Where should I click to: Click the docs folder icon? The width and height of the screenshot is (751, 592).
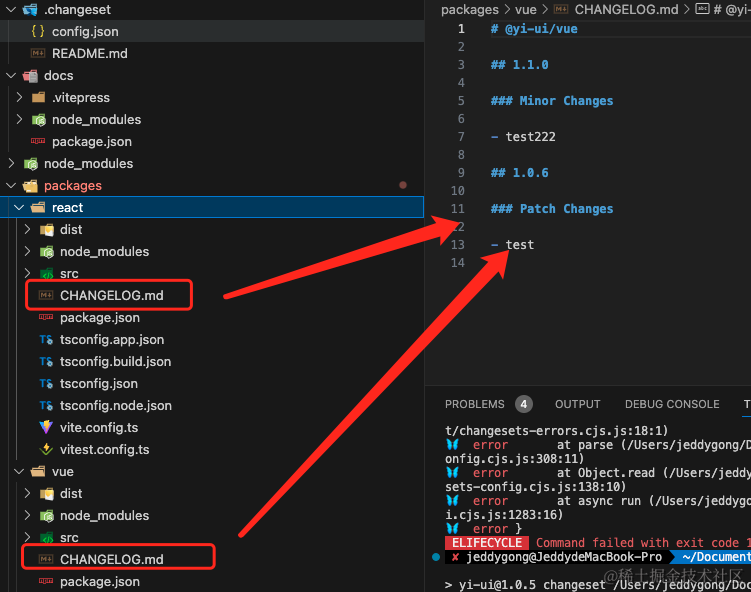coord(30,76)
